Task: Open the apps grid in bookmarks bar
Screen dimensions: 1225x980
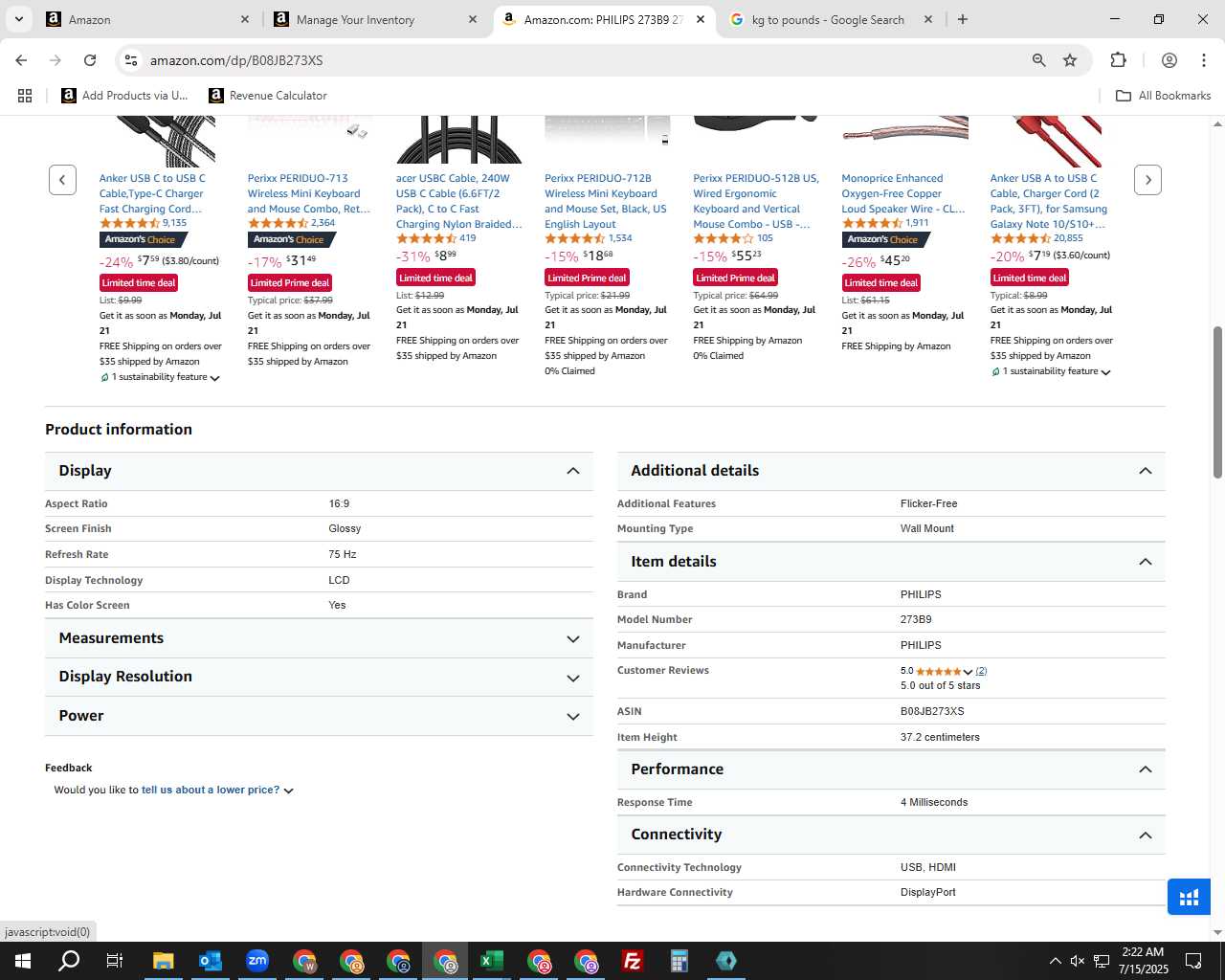Action: (25, 96)
